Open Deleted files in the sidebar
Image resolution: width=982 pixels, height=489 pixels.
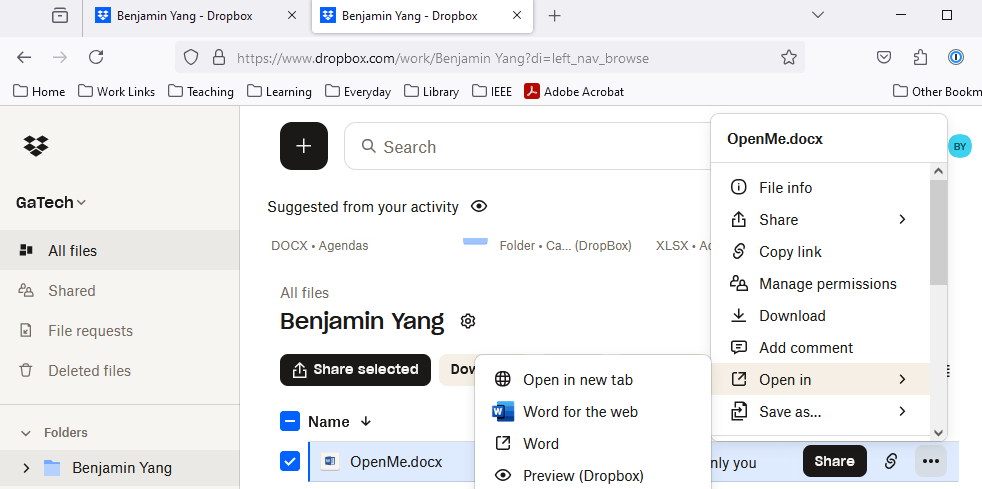[89, 370]
